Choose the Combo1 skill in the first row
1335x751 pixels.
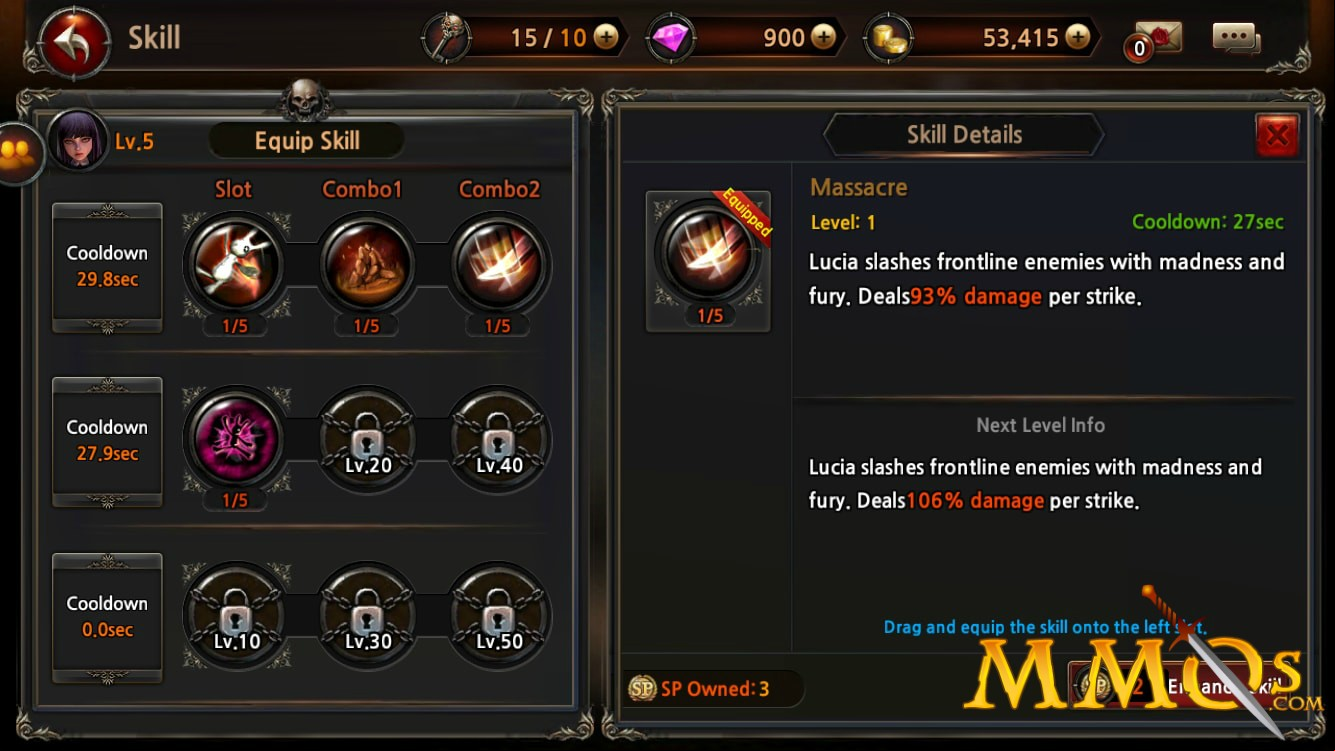pos(367,264)
